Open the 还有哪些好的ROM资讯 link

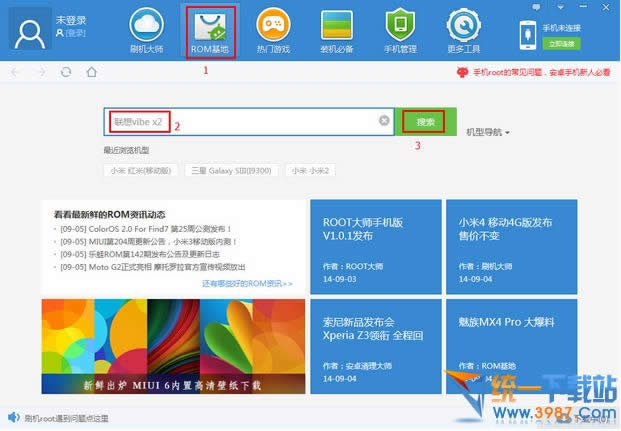coord(247,283)
